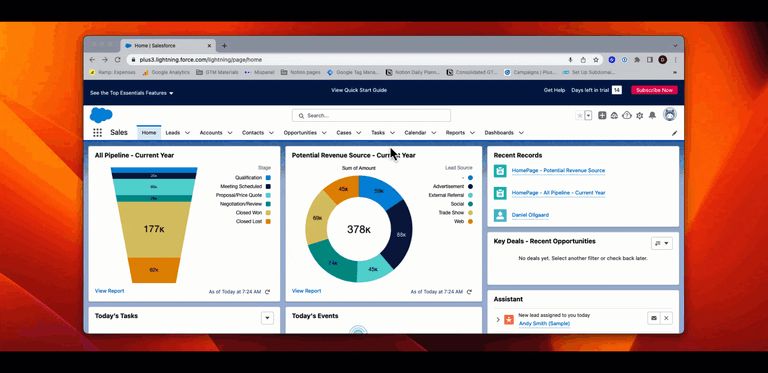Click the orange lead icon in Assistant
Viewport: 768px width, 373px height.
click(509, 320)
